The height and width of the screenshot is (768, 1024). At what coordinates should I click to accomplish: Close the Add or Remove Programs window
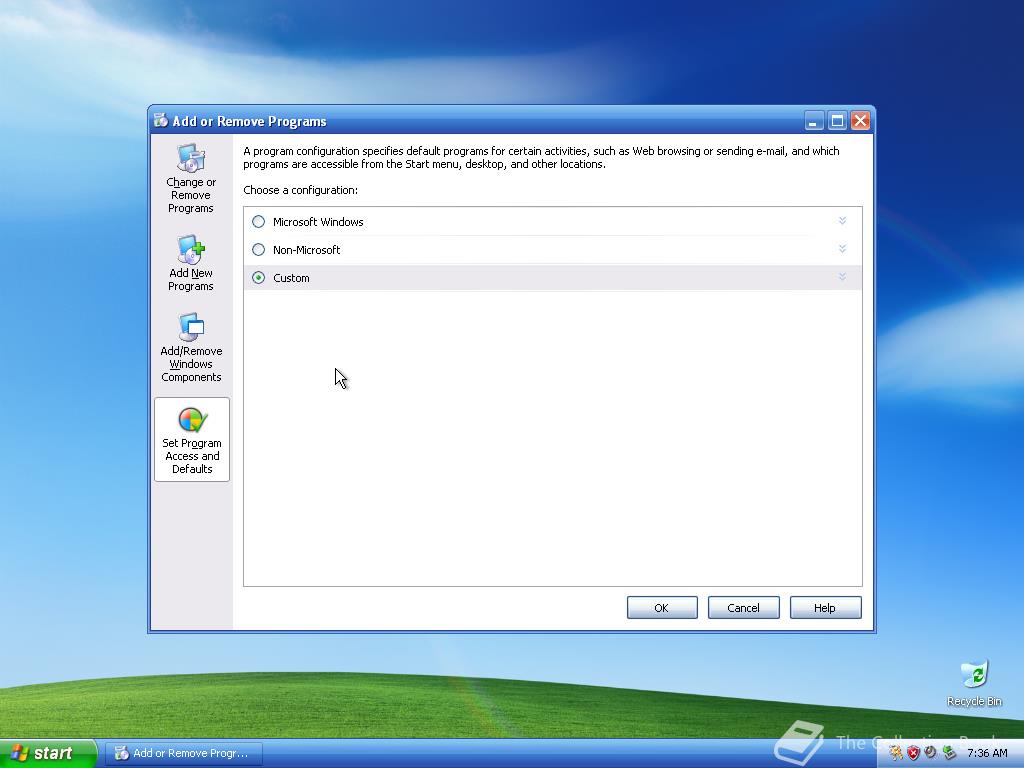(x=861, y=121)
